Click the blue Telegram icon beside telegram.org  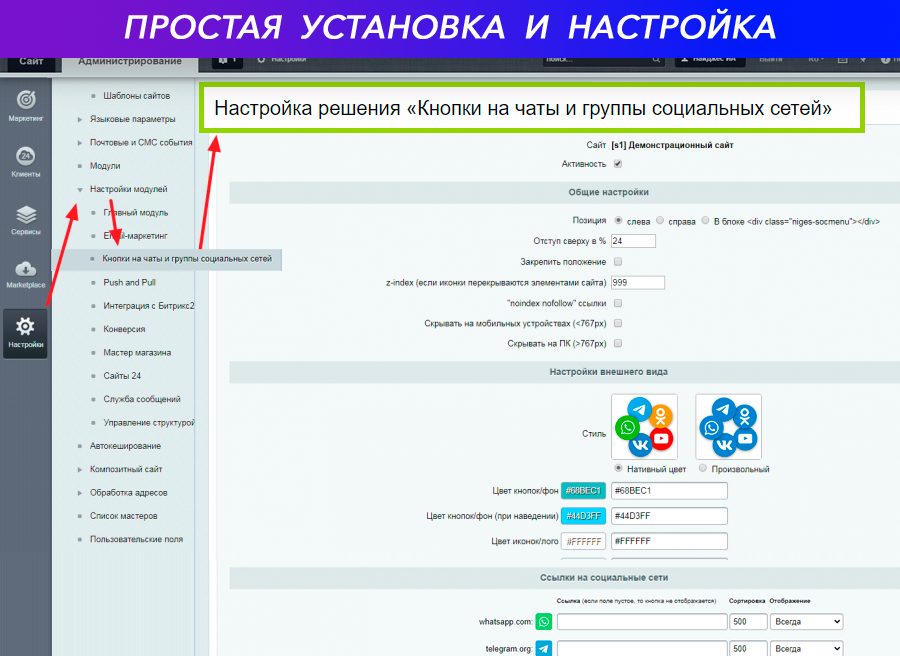pyautogui.click(x=544, y=649)
